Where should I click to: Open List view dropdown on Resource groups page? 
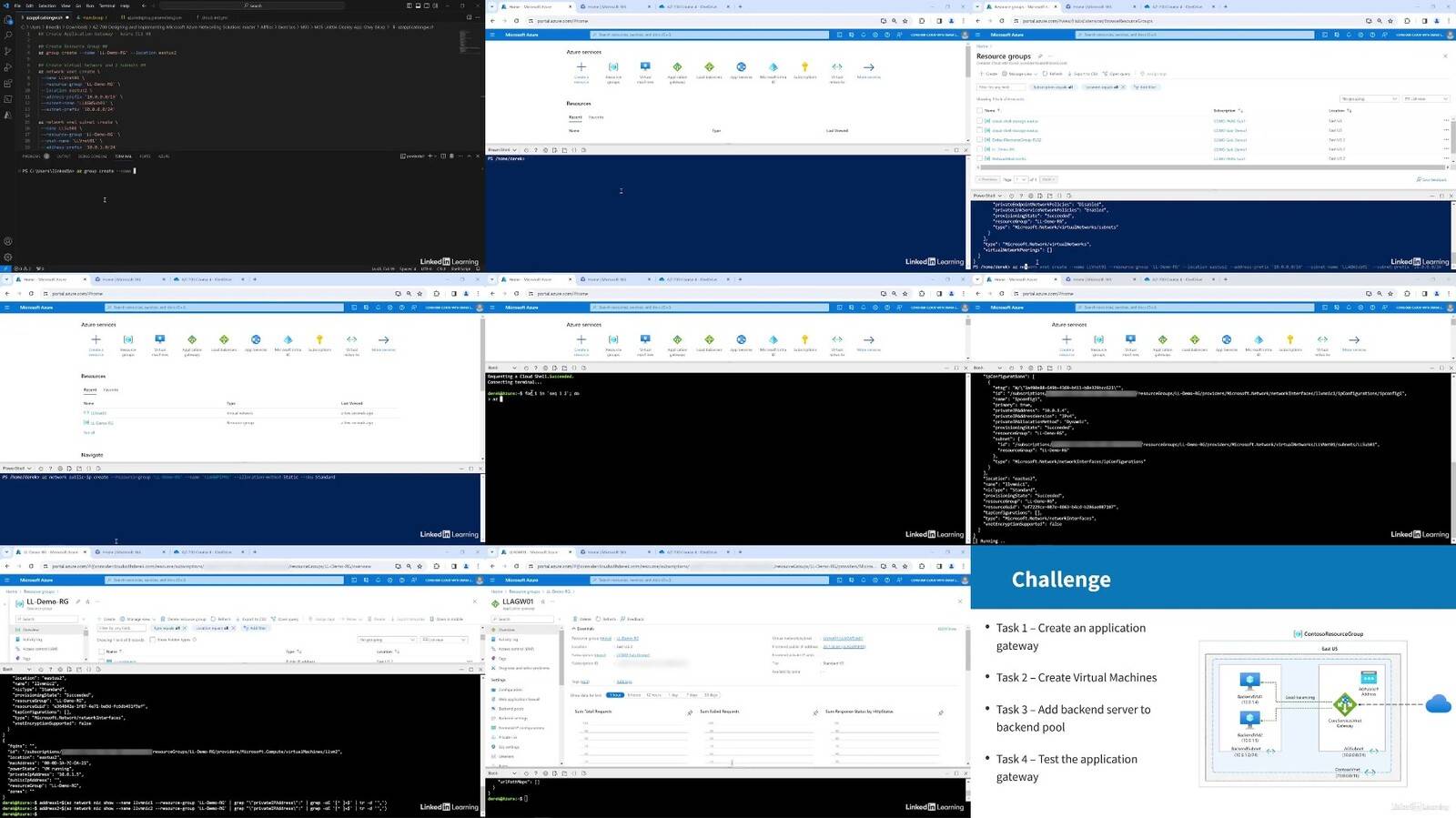coord(1425,98)
